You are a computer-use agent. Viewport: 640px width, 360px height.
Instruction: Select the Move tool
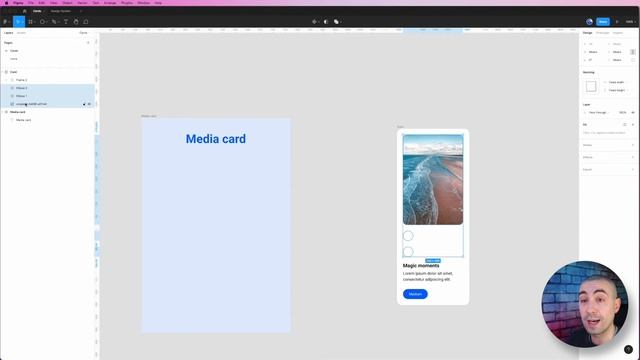[17, 22]
